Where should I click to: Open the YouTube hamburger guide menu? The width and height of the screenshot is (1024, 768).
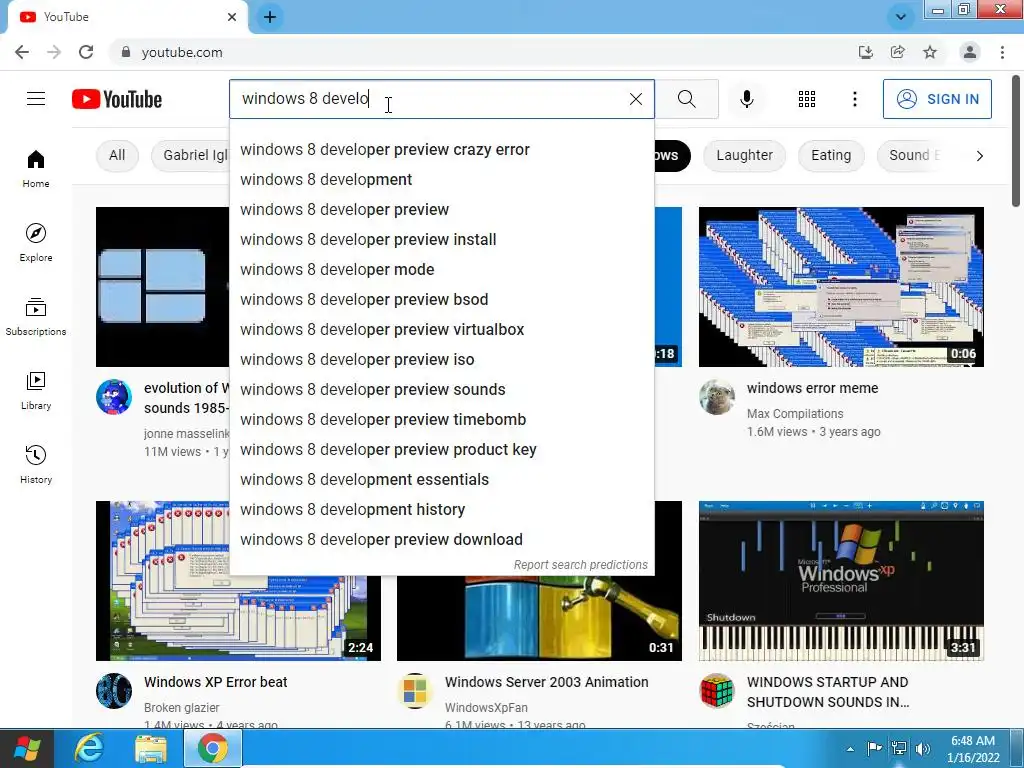[36, 99]
